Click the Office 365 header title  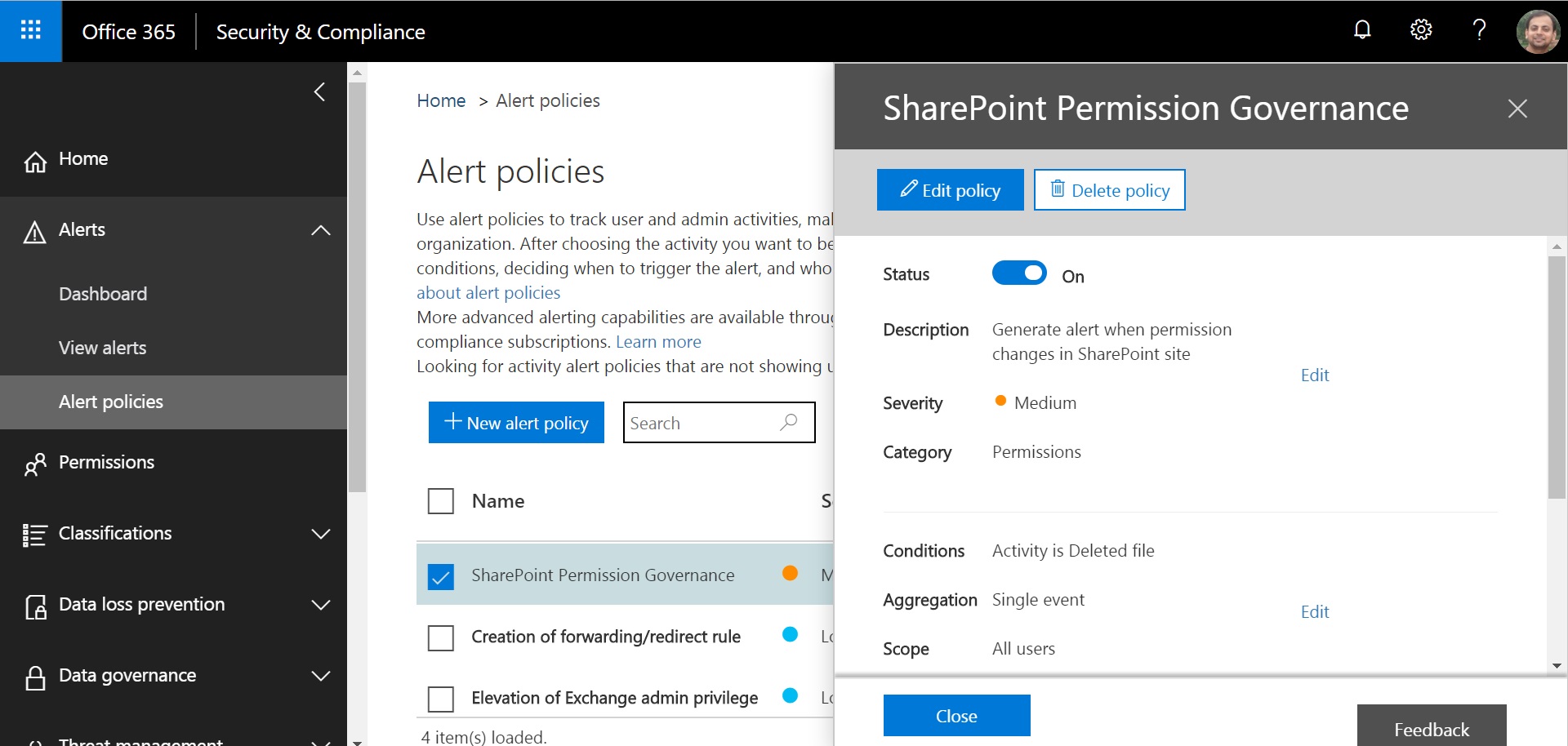pos(129,32)
